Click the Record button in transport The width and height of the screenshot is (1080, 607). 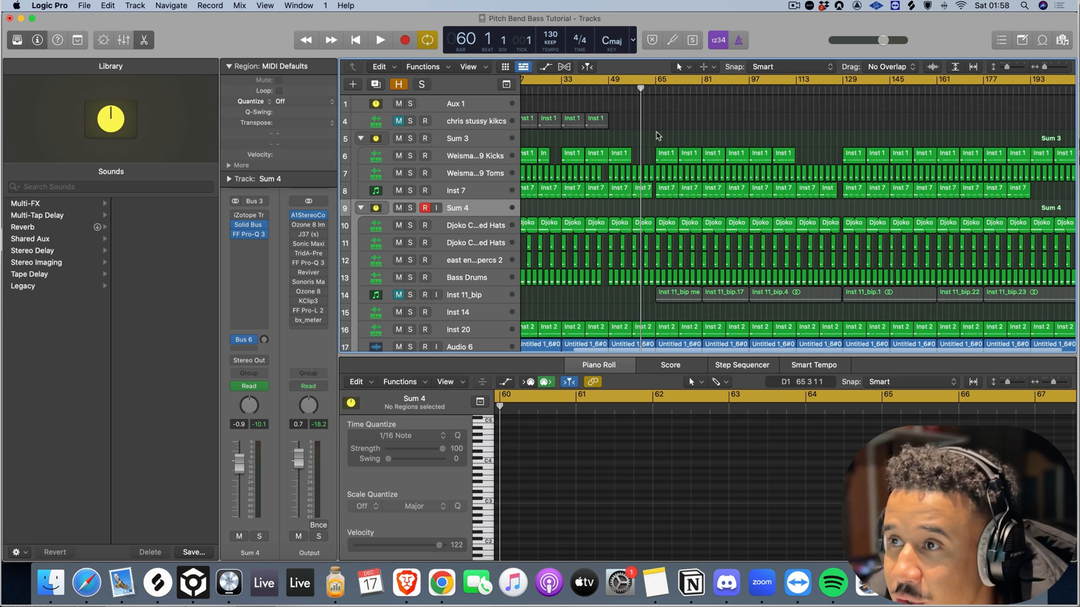tap(404, 40)
